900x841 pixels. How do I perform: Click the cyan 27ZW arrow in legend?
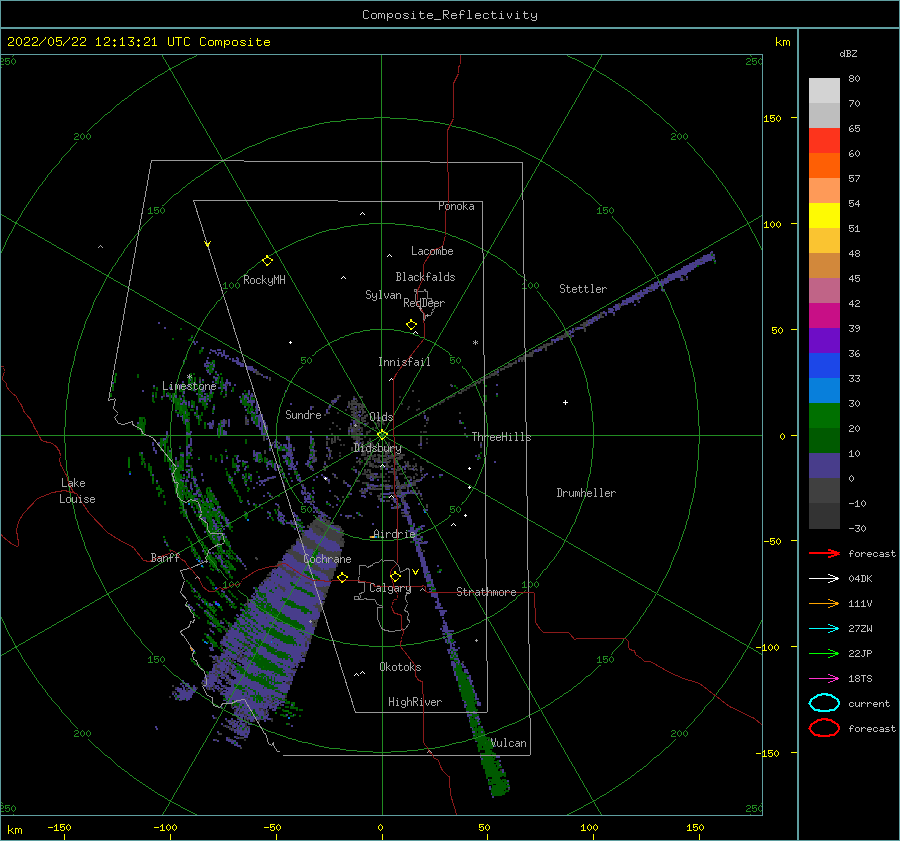click(824, 629)
